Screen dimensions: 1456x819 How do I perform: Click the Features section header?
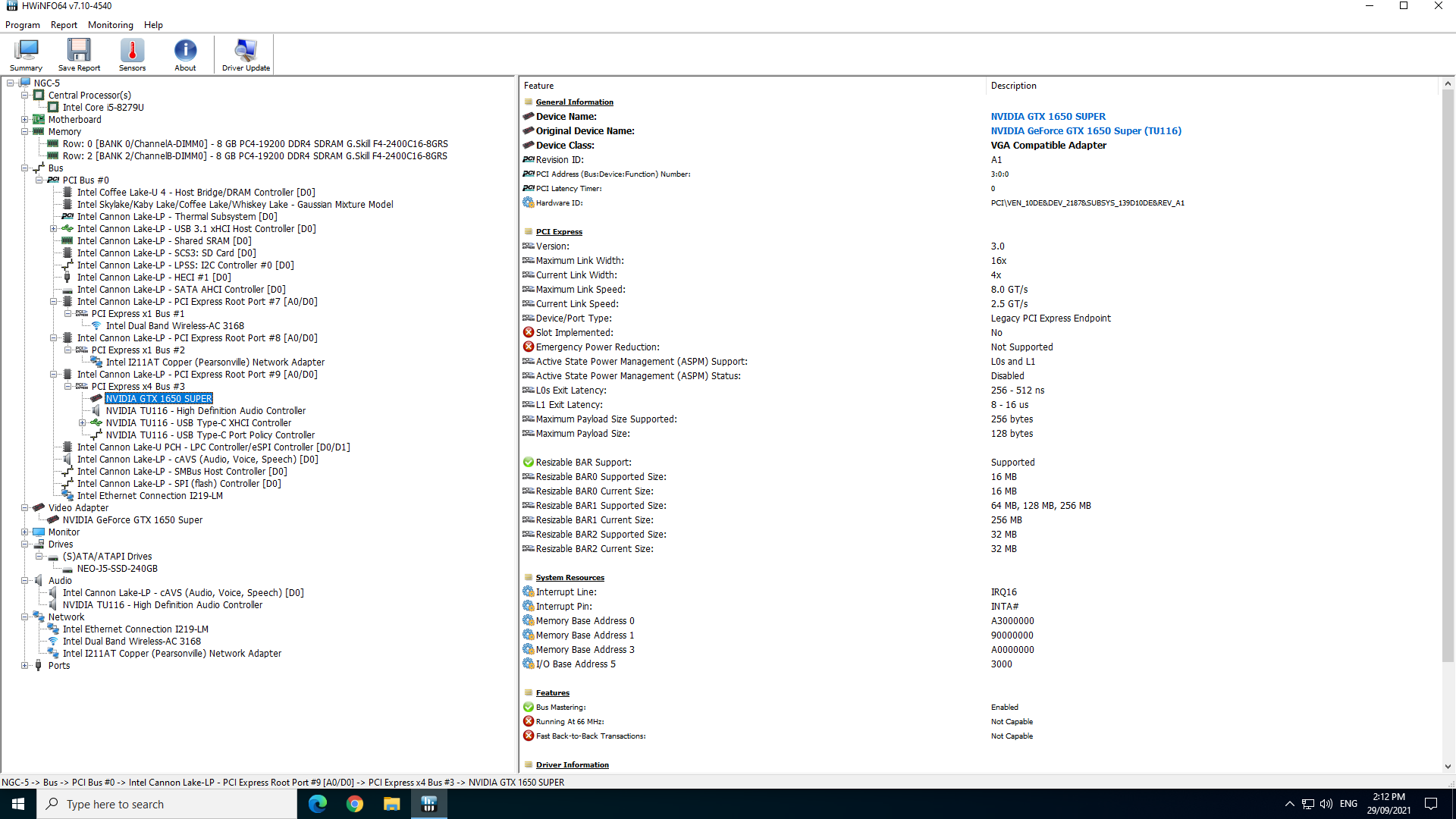552,692
